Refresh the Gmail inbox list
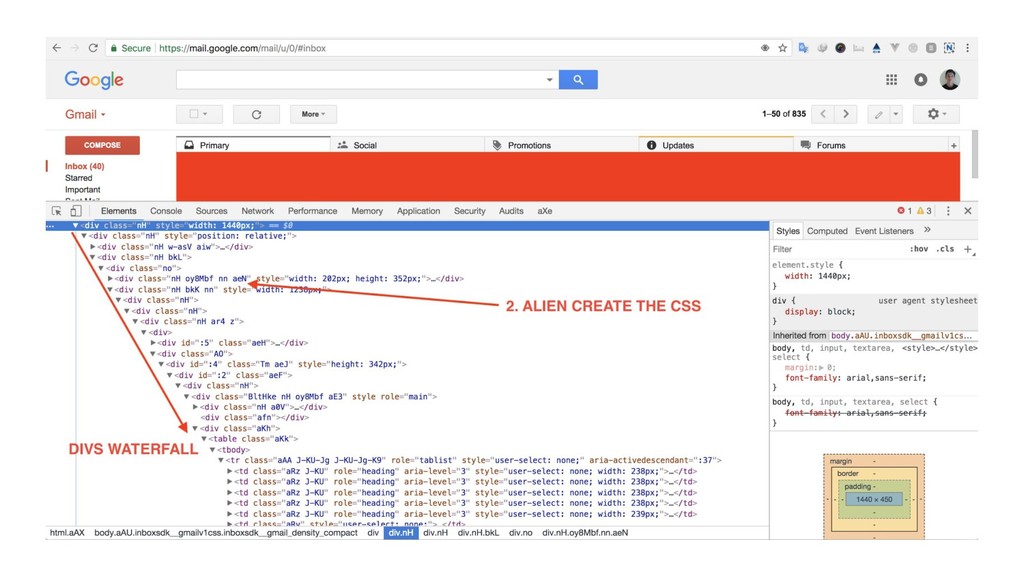 pos(256,114)
